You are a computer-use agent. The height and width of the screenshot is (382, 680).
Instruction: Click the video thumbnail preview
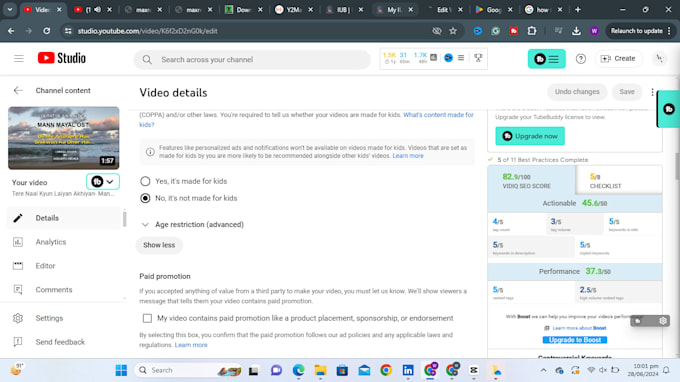point(64,138)
